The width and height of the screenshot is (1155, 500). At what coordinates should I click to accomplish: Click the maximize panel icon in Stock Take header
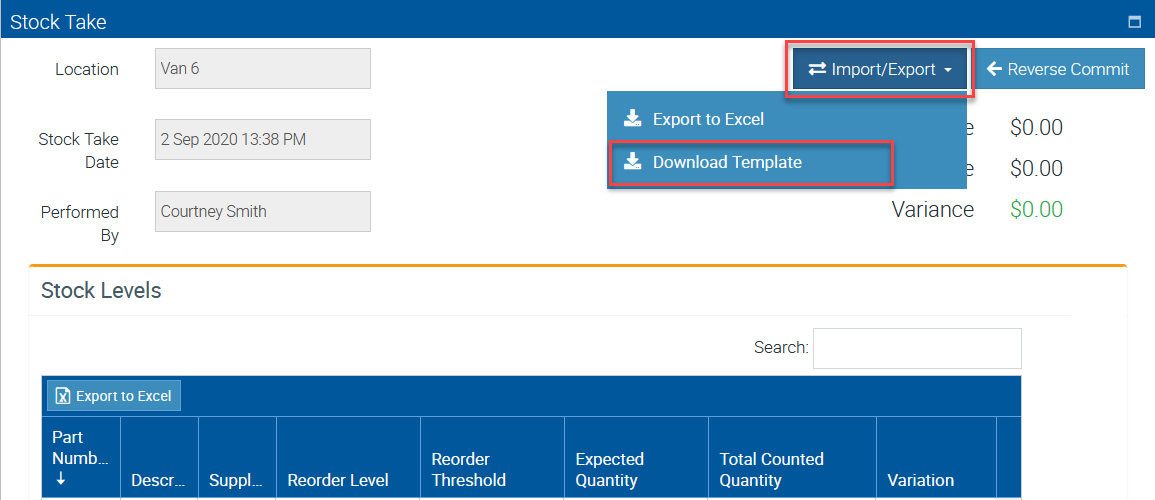[1134, 21]
